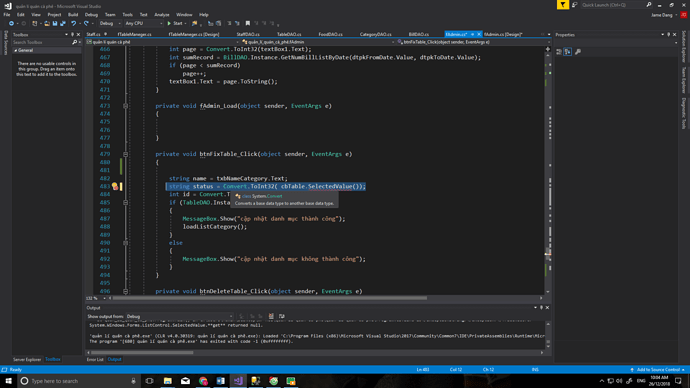Viewport: 690px width, 388px height.
Task: Open File Explorer from the taskbar
Action: (168, 381)
